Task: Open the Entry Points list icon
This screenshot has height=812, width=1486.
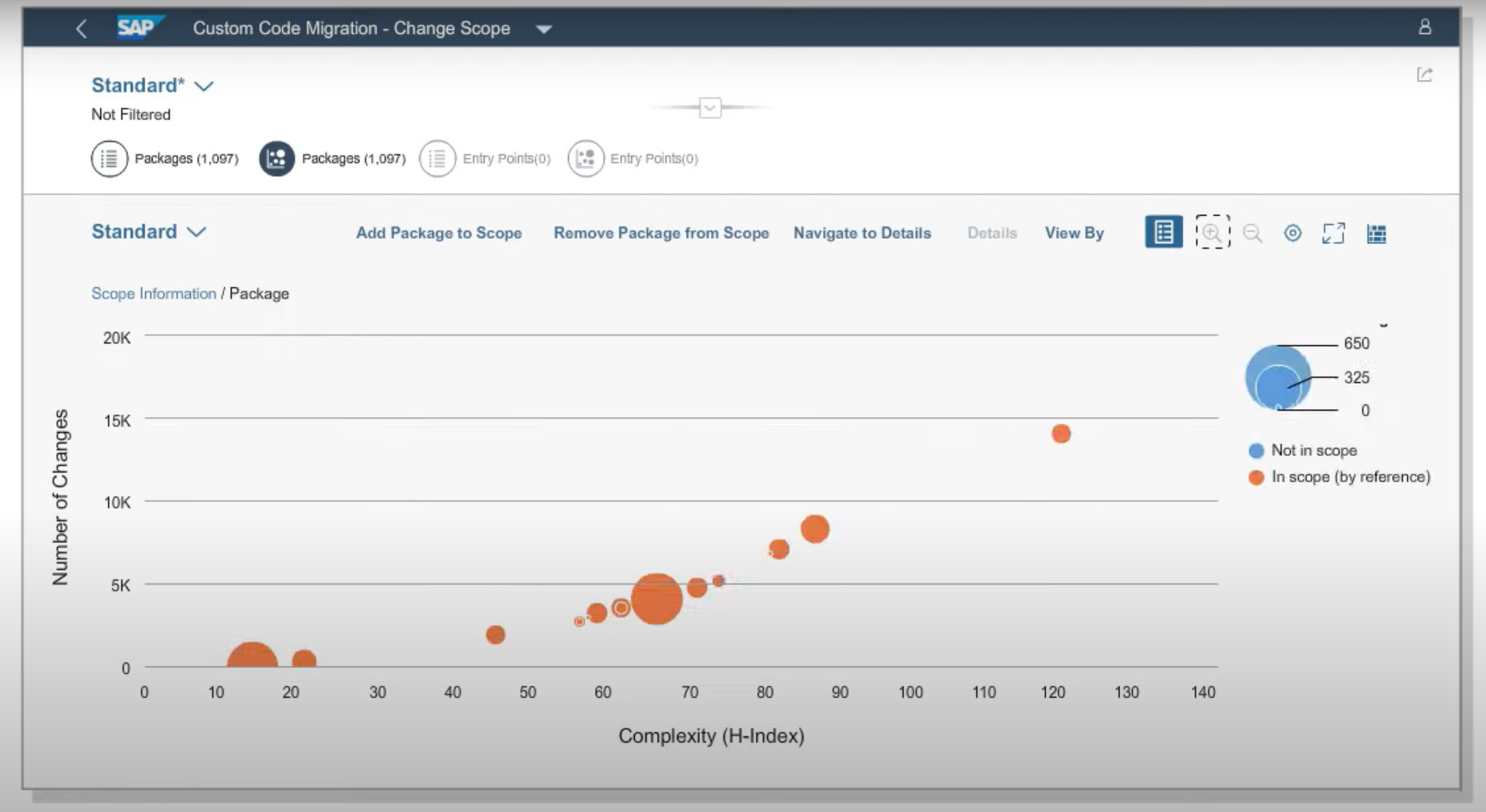Action: pos(436,159)
